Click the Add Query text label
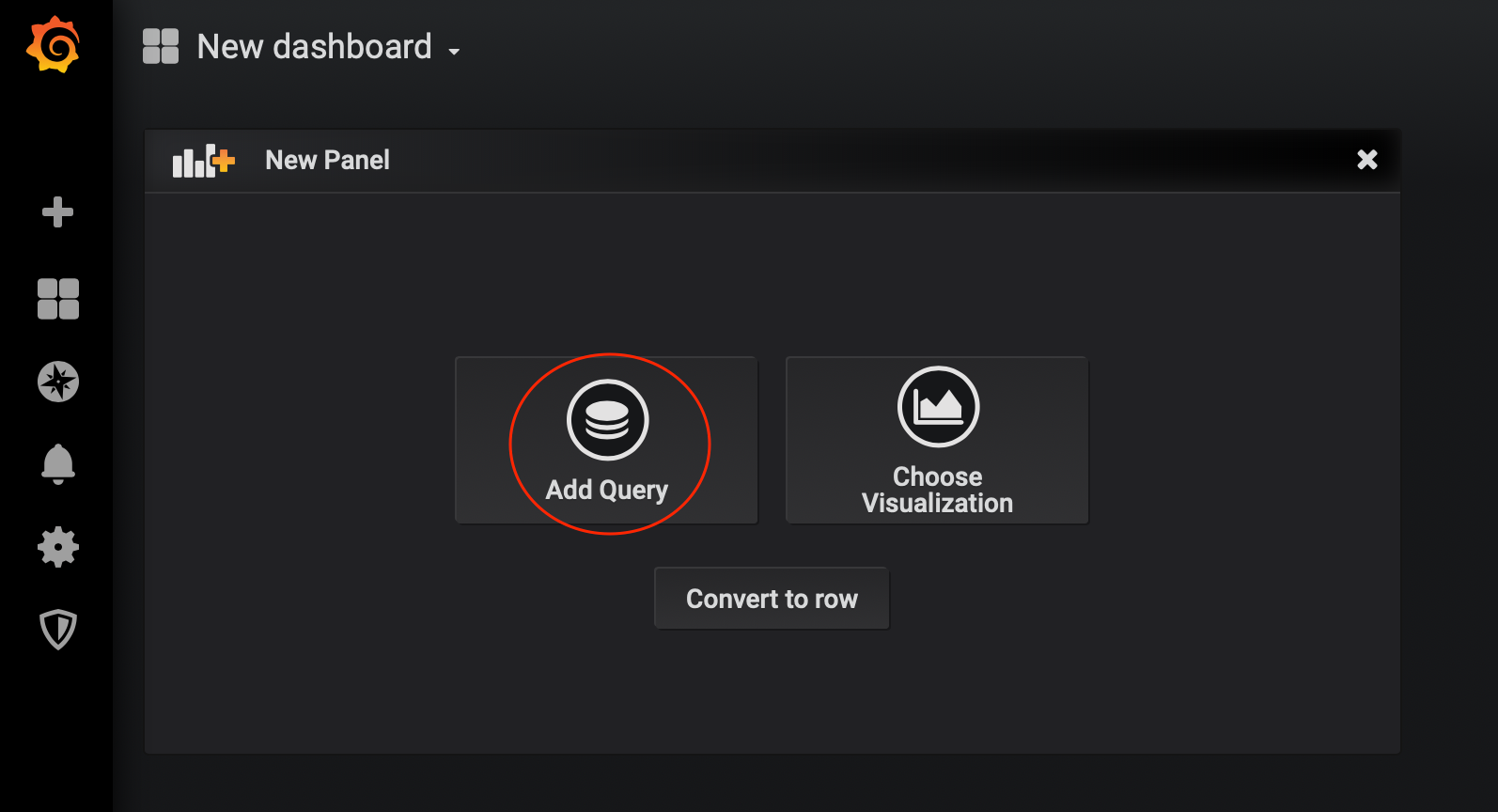The image size is (1498, 812). point(607,490)
